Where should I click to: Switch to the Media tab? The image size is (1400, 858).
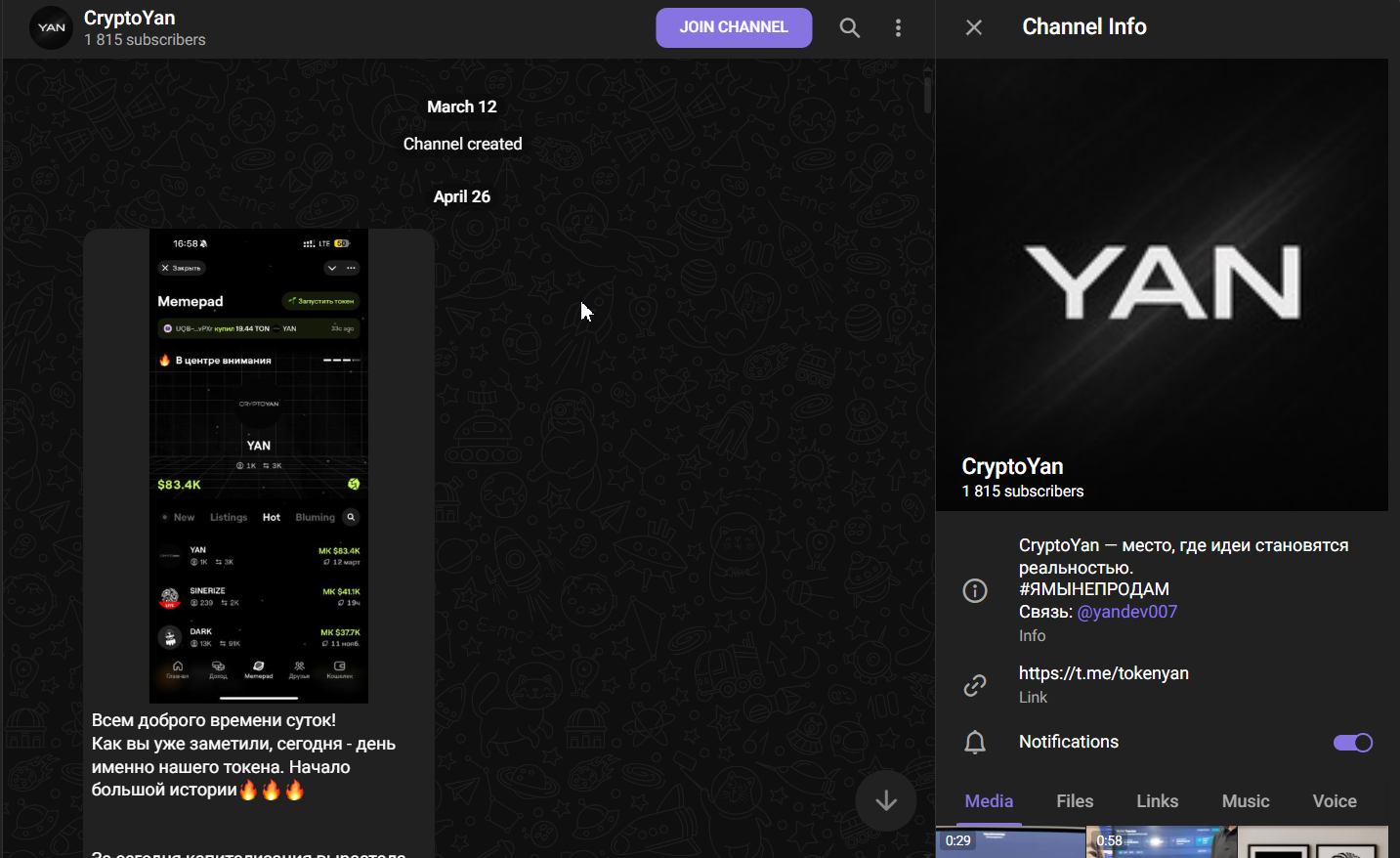coord(989,801)
